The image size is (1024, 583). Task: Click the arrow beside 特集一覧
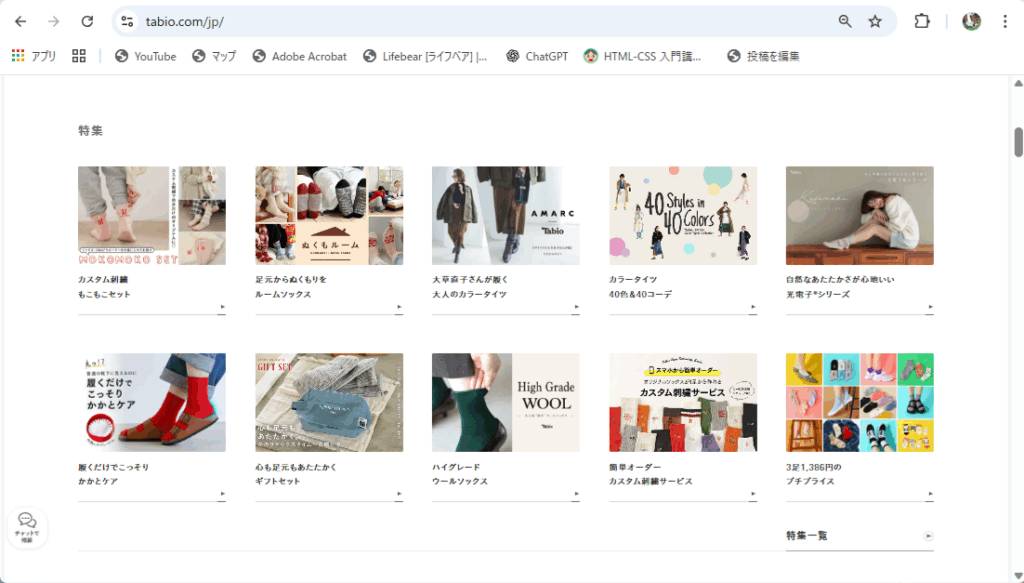click(928, 536)
